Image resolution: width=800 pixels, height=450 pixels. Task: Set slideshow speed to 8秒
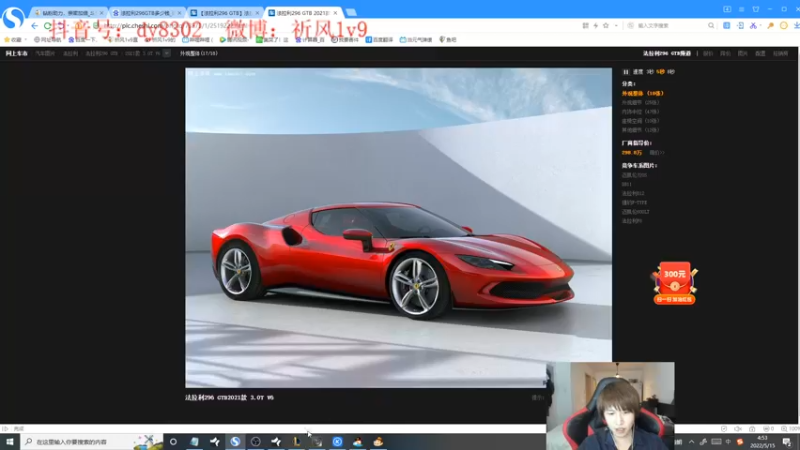click(x=671, y=72)
